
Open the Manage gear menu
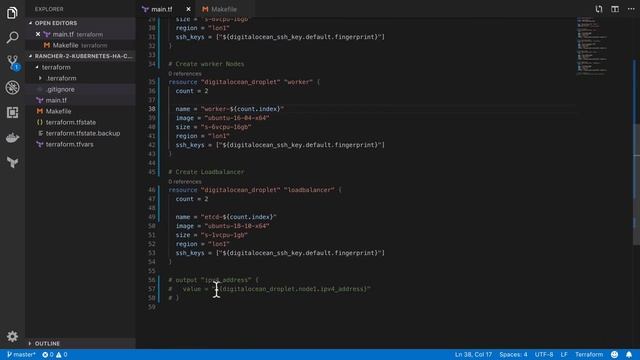tap(12, 336)
